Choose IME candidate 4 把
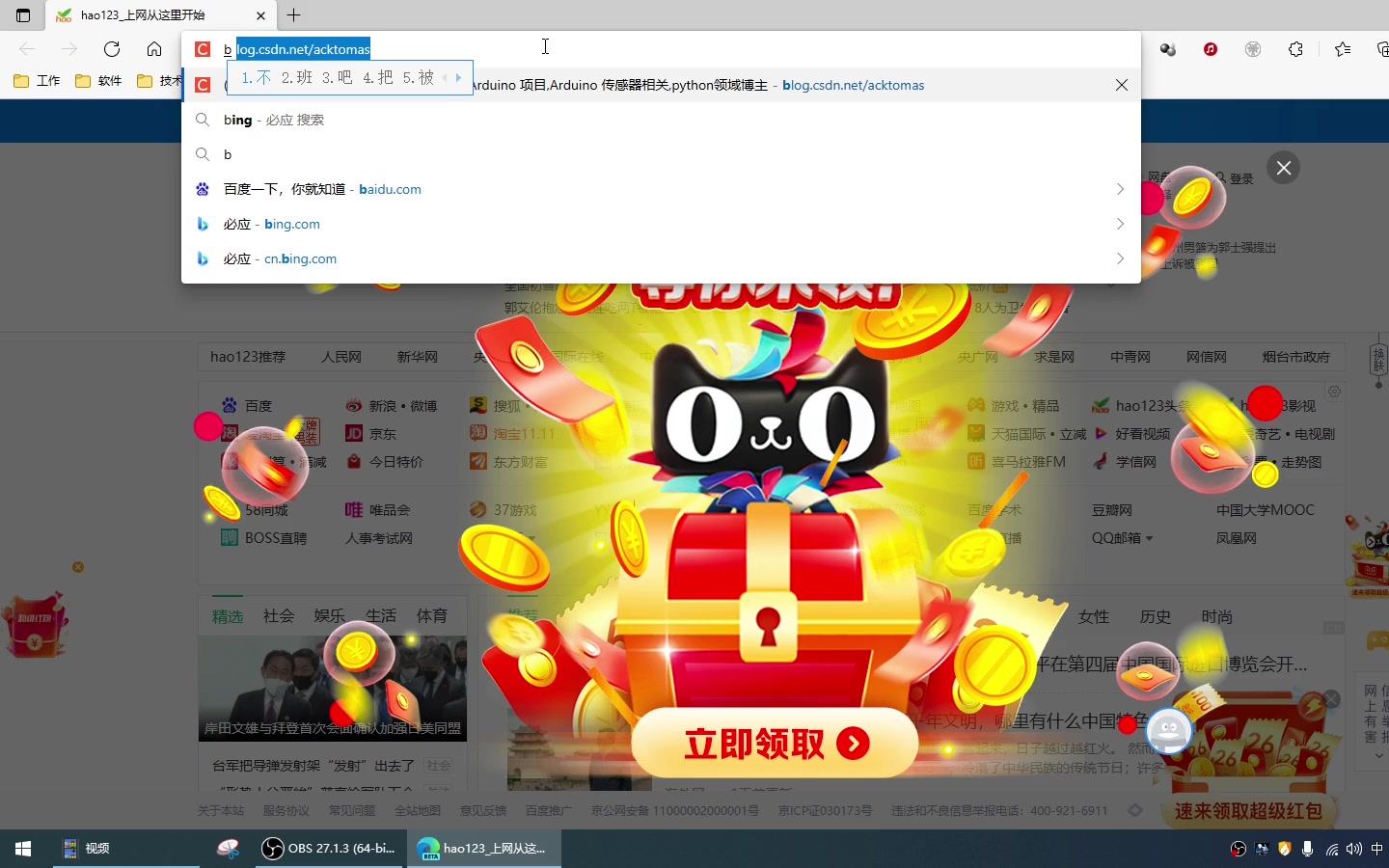 point(378,78)
